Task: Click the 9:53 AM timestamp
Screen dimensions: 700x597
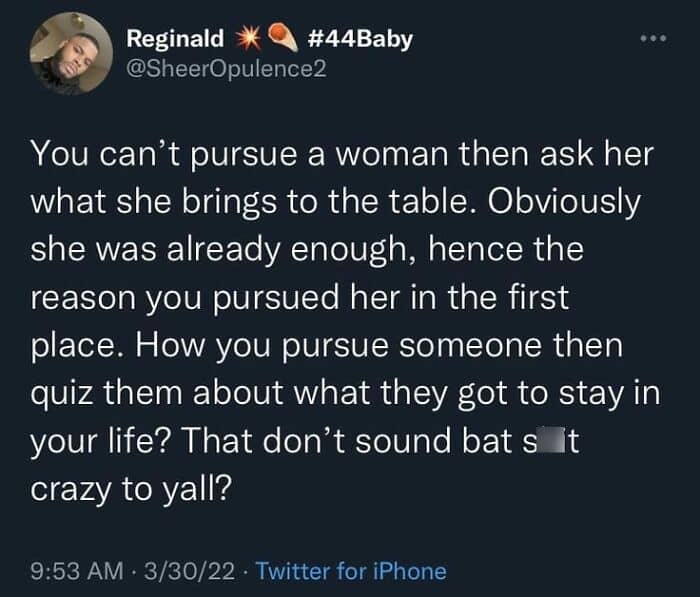Action: click(x=77, y=571)
